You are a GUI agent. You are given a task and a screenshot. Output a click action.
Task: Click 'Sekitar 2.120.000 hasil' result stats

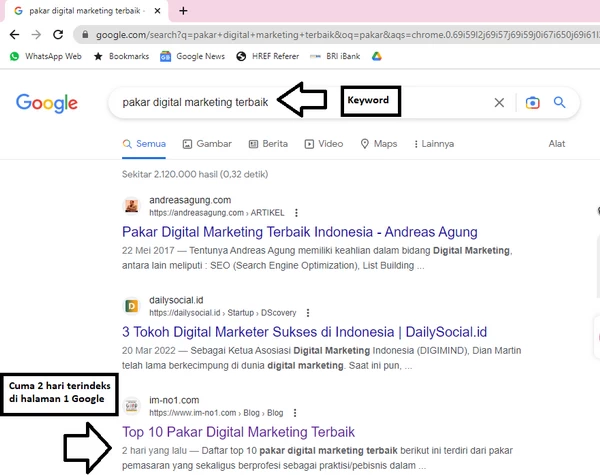tap(195, 175)
